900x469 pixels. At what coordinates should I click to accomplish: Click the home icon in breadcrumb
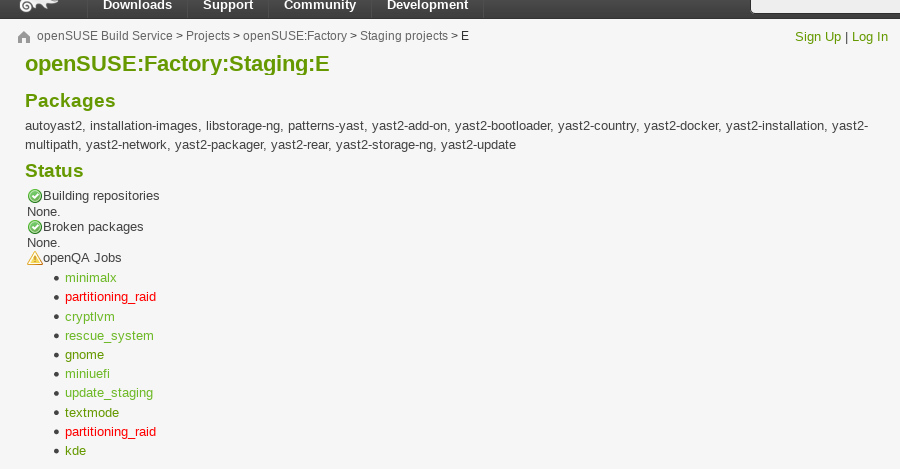(24, 37)
